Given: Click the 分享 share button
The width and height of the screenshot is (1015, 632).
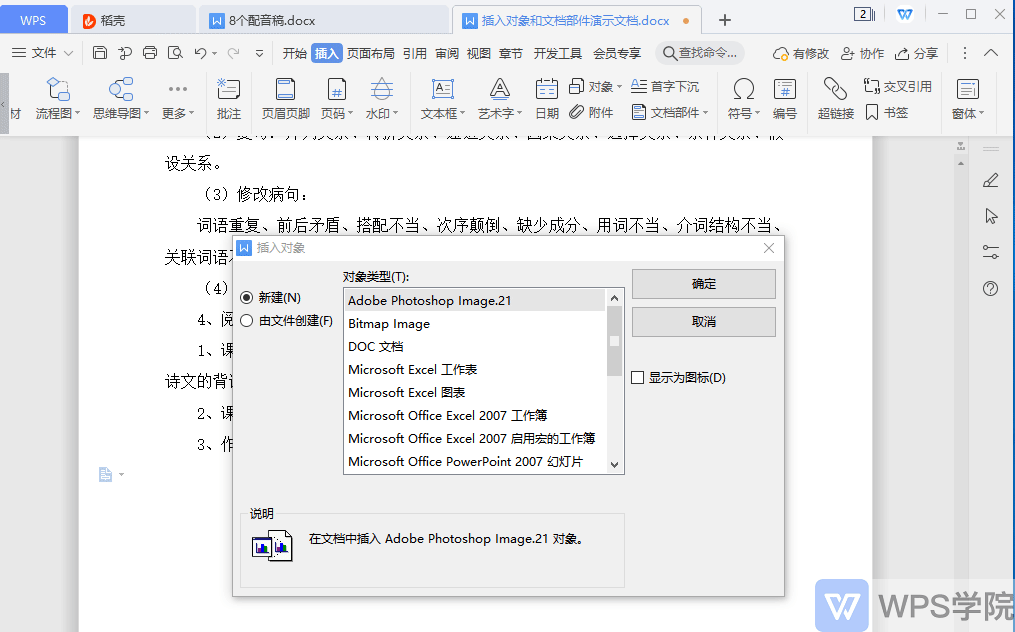Looking at the screenshot, I should 917,53.
